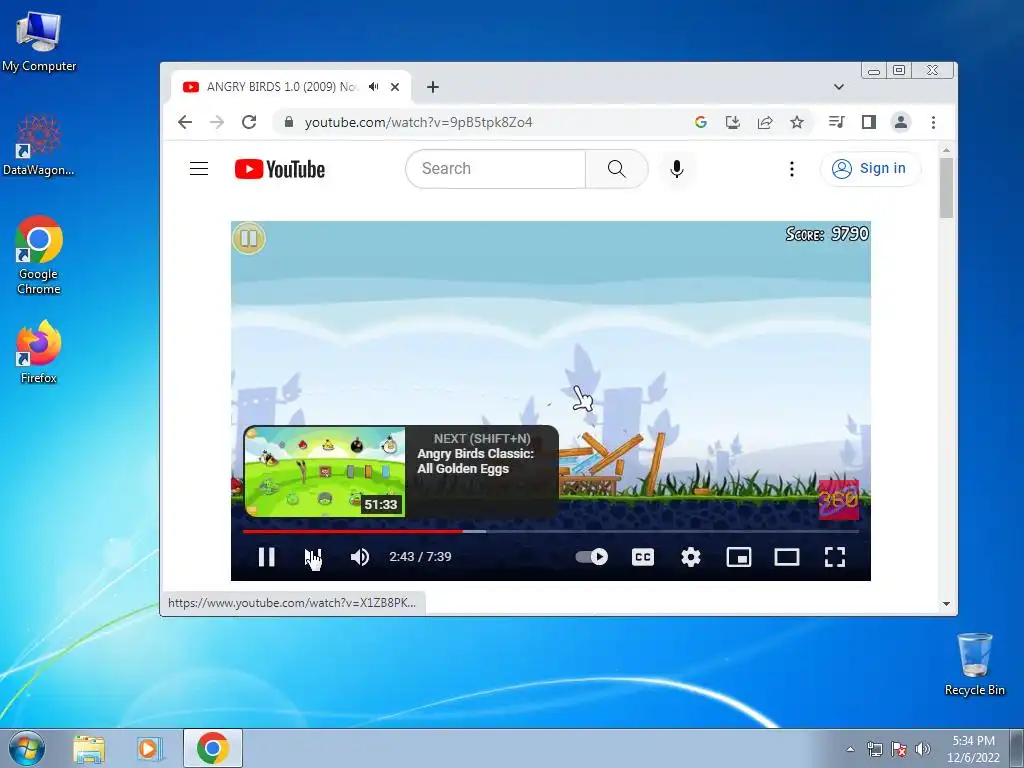Open Chrome side panel
The height and width of the screenshot is (768, 1024).
869,122
